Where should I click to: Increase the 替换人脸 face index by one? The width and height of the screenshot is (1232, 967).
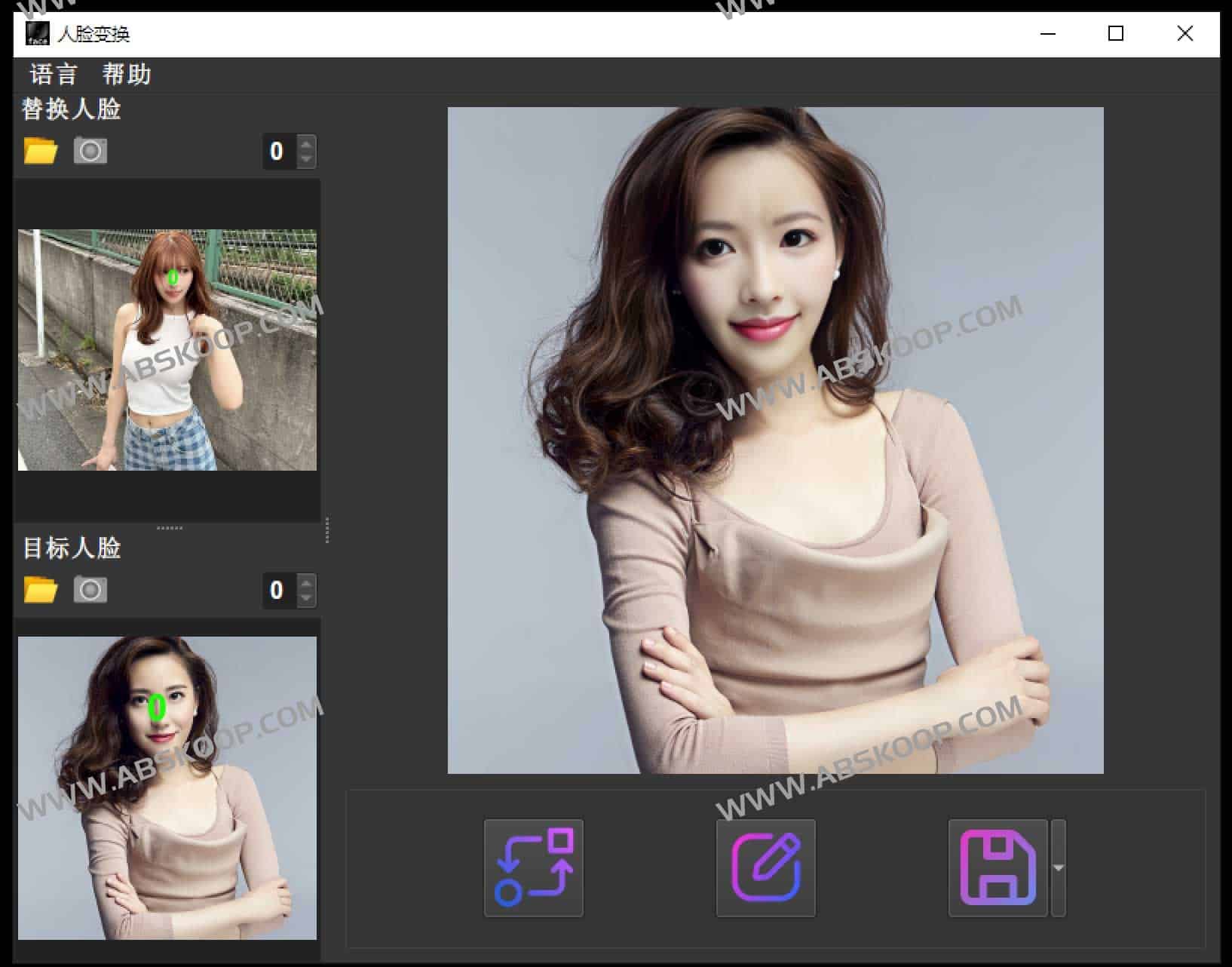[x=306, y=143]
